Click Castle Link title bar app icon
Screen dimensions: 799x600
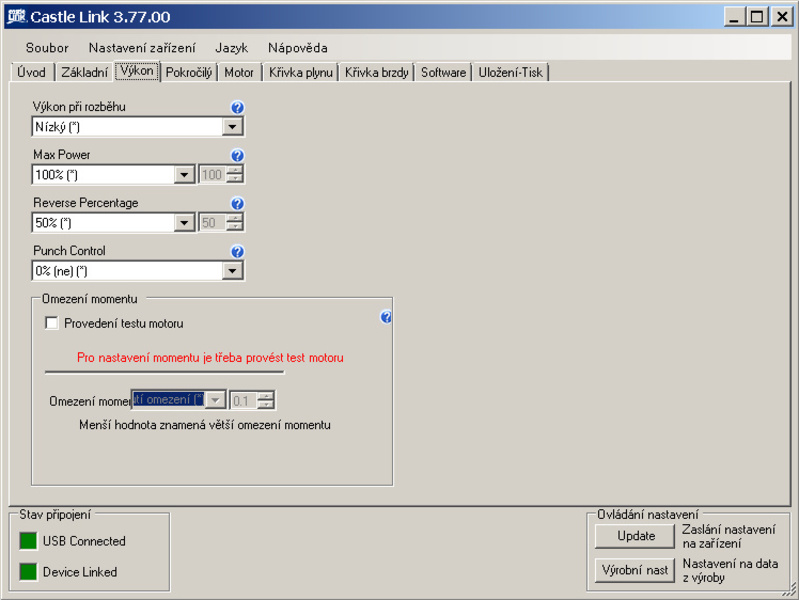16,16
